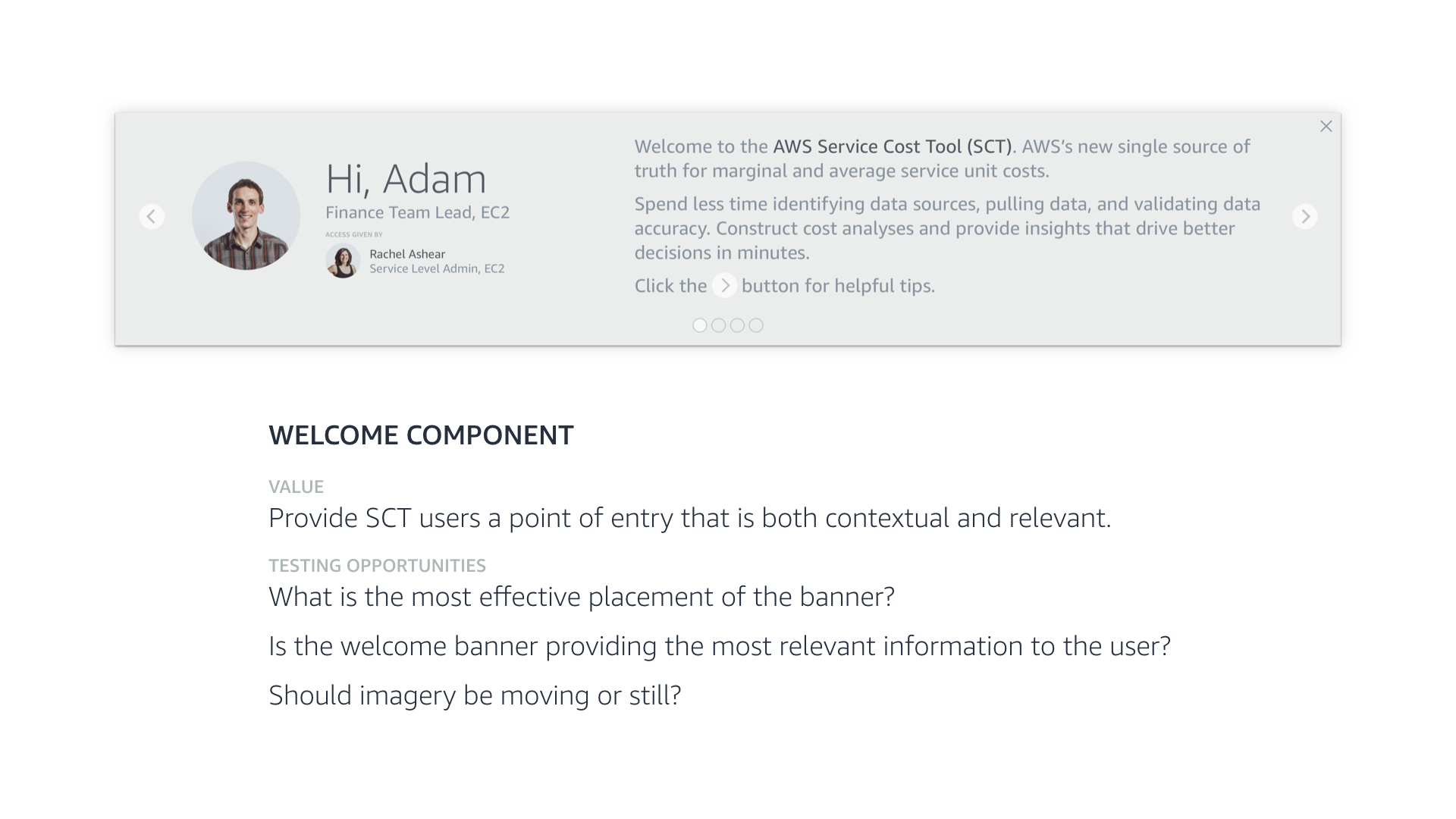The image size is (1456, 819).
Task: Click Adam's large profile photo
Action: click(x=246, y=215)
